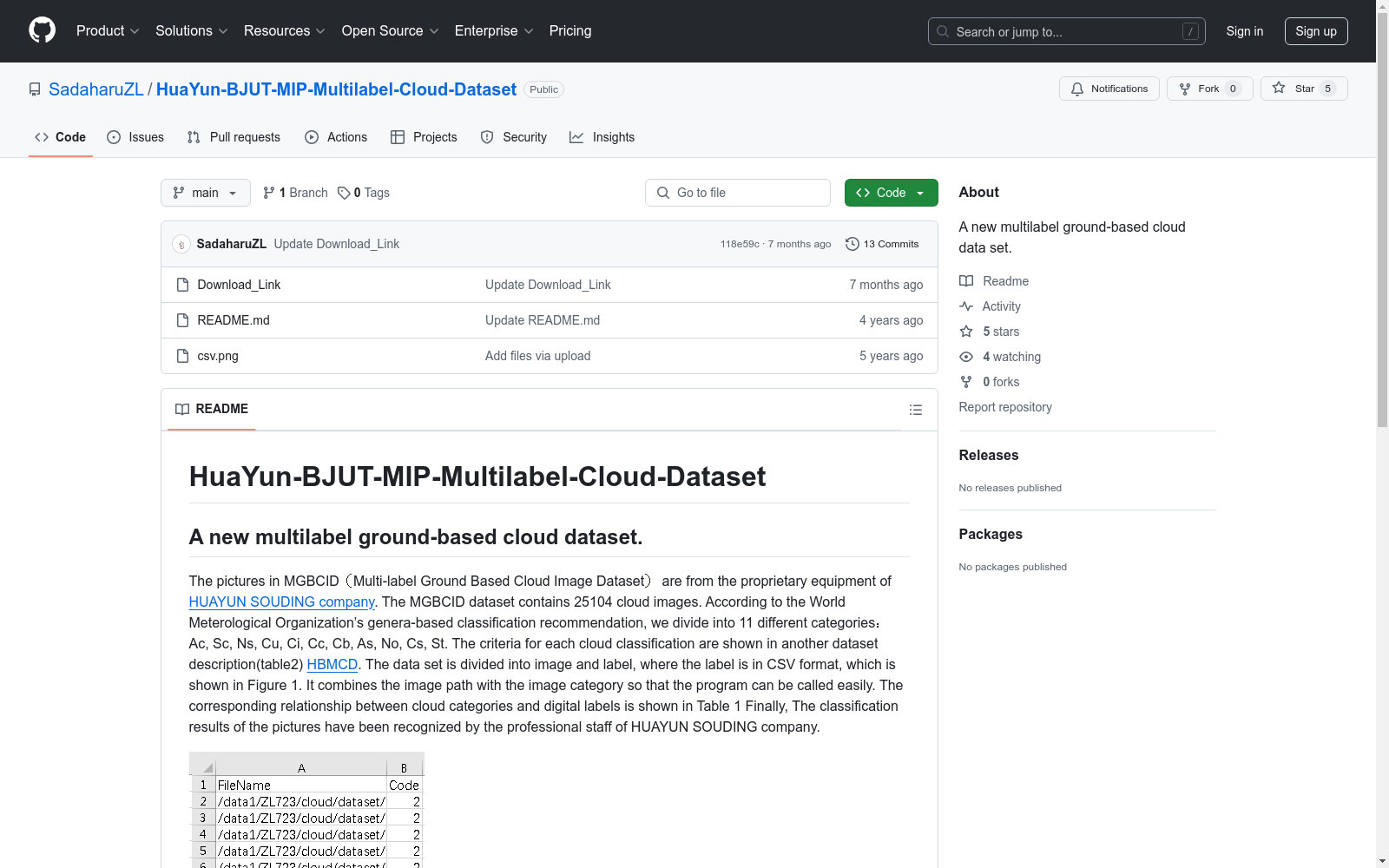Switch to the Pull requests tab

point(234,137)
